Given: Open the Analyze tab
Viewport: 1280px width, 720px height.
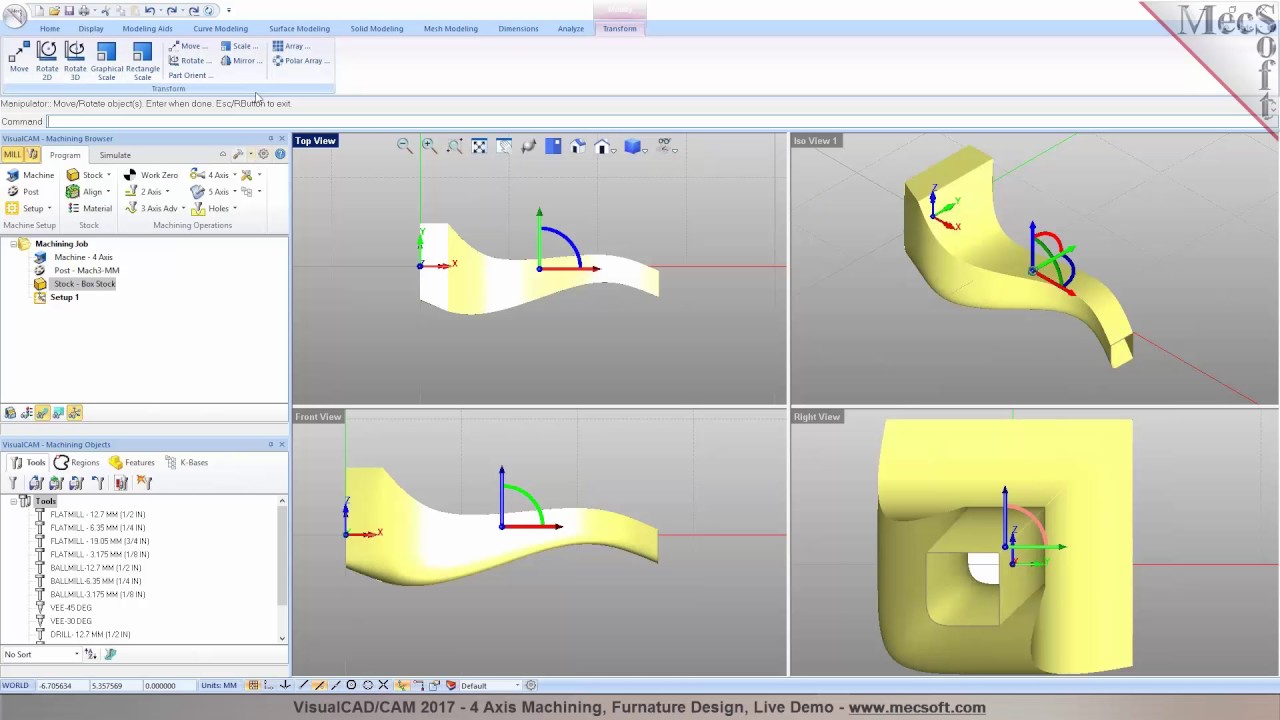Looking at the screenshot, I should coord(571,29).
